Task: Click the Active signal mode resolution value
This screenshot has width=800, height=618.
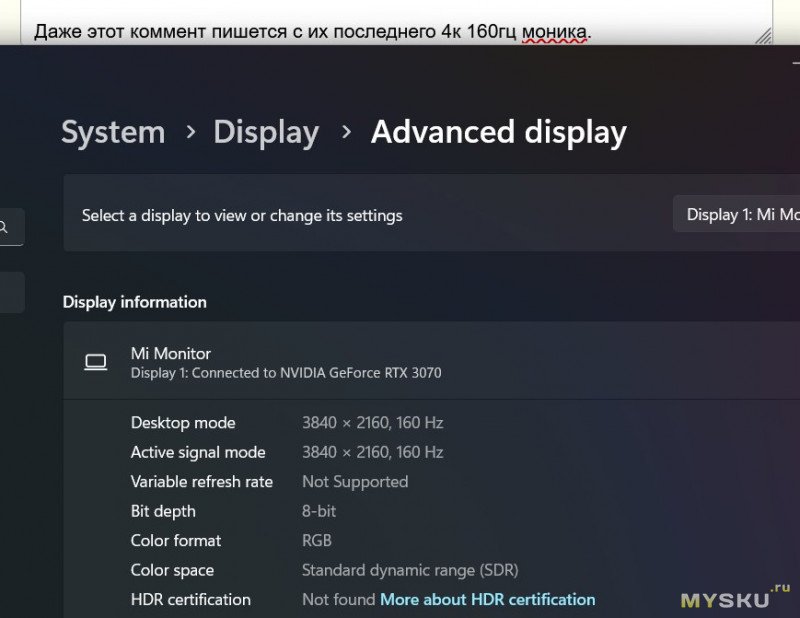Action: 372,452
